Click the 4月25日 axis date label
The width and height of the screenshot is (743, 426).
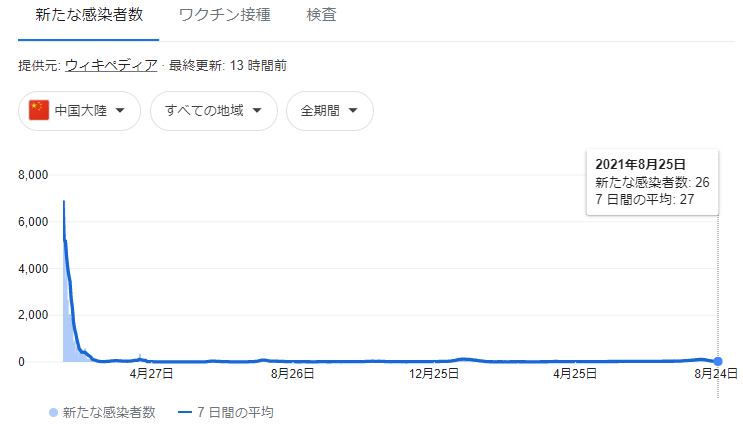coord(575,374)
